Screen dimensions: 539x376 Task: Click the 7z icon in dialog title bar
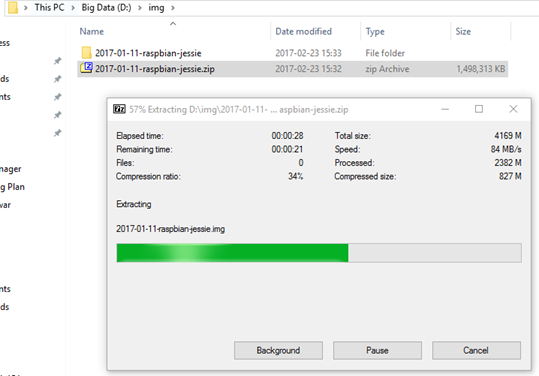(119, 109)
